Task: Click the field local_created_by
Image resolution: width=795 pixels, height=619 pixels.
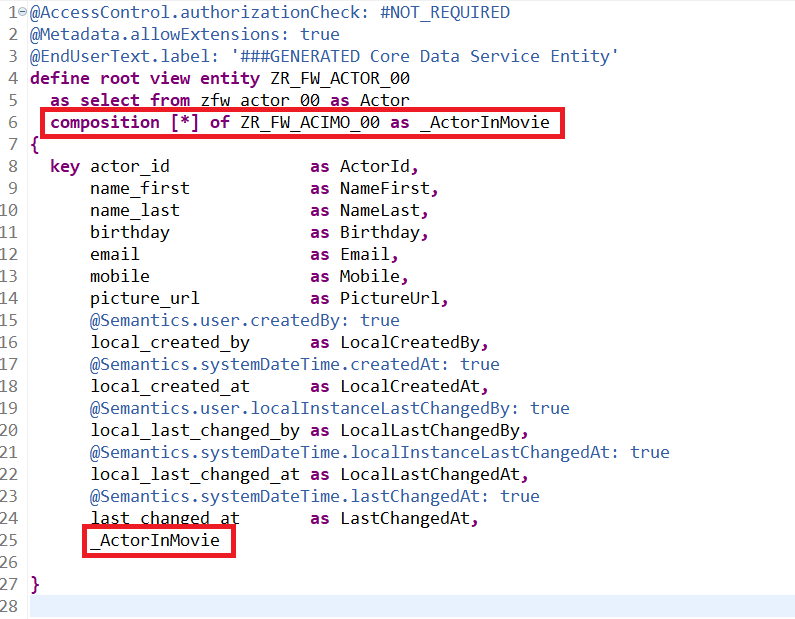Action: (x=170, y=342)
